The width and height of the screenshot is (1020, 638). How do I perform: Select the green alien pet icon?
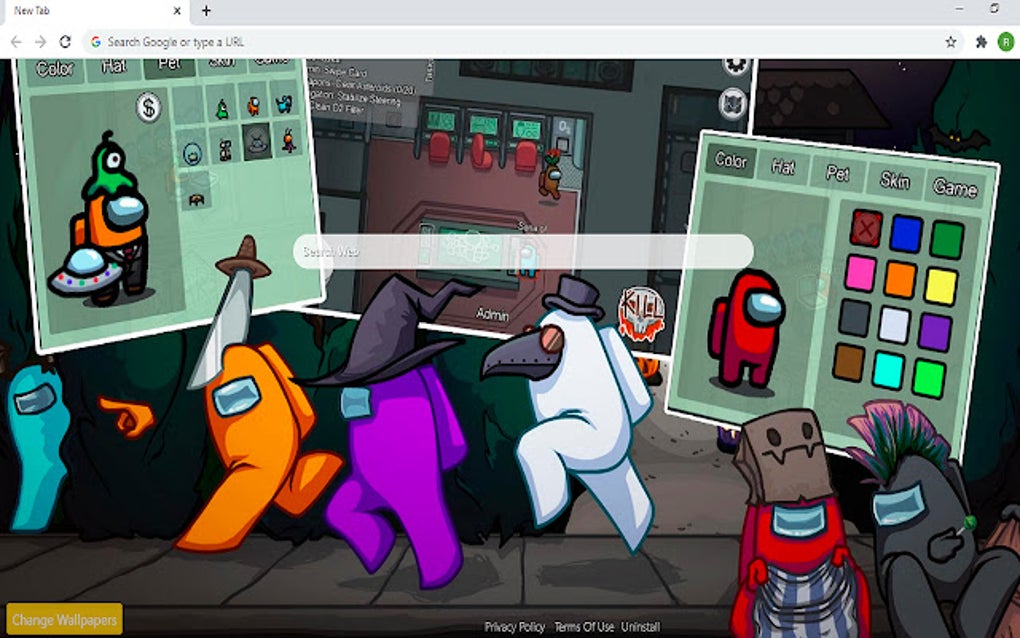tap(221, 109)
